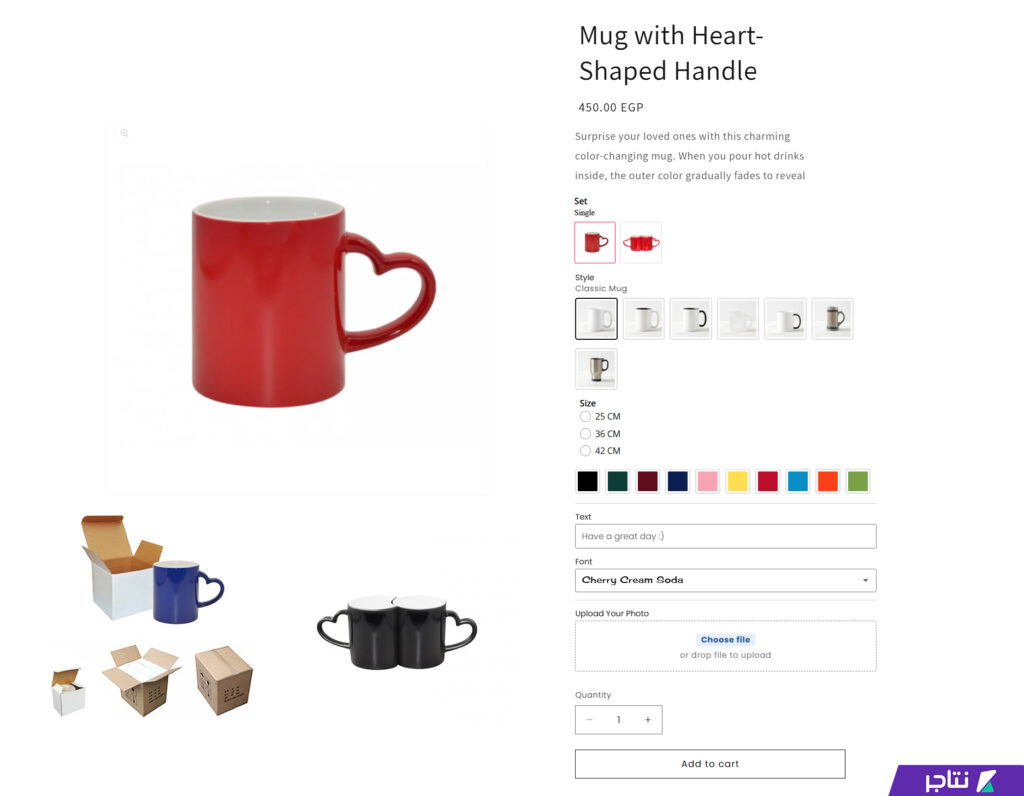The width and height of the screenshot is (1024, 796).
Task: Select the 42 CM size radio button
Action: (585, 451)
